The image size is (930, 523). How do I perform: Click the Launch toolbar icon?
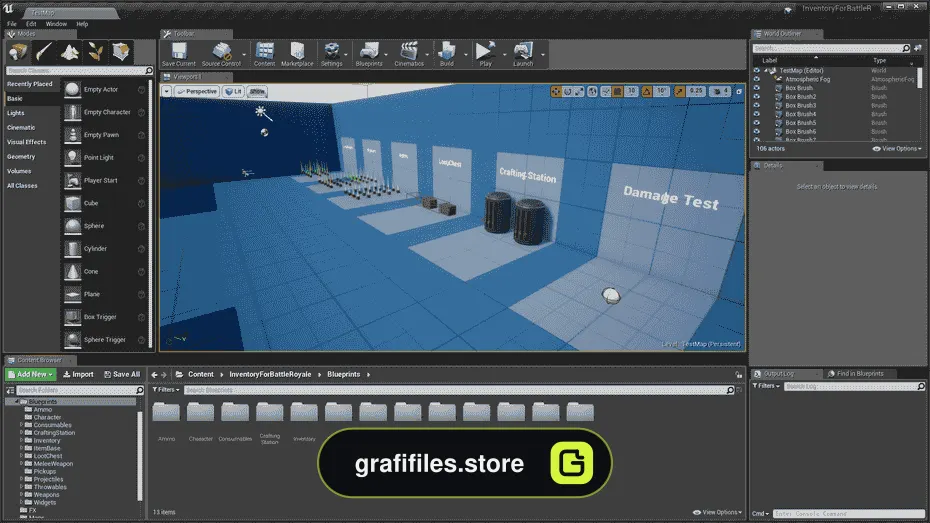[523, 54]
